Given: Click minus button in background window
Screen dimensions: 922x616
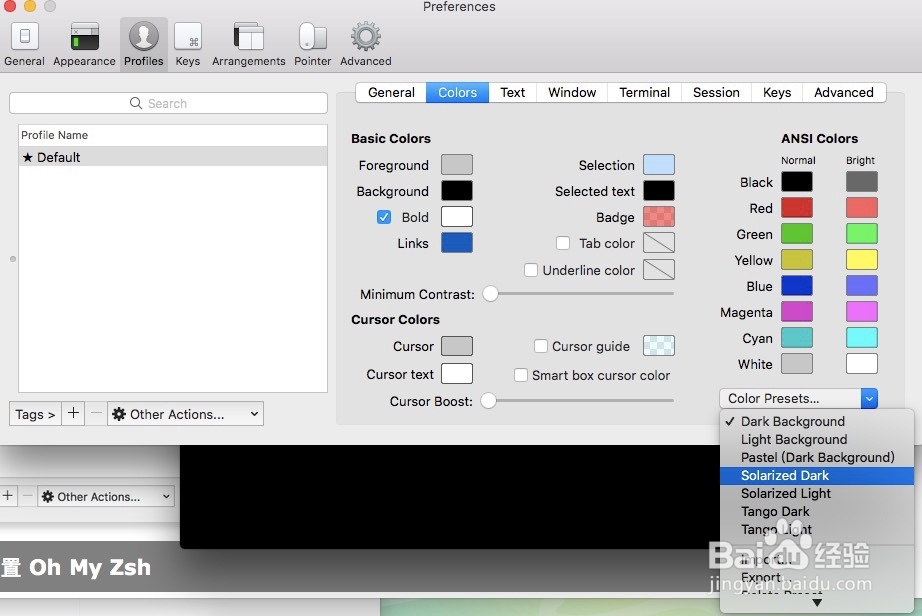Looking at the screenshot, I should 28,496.
